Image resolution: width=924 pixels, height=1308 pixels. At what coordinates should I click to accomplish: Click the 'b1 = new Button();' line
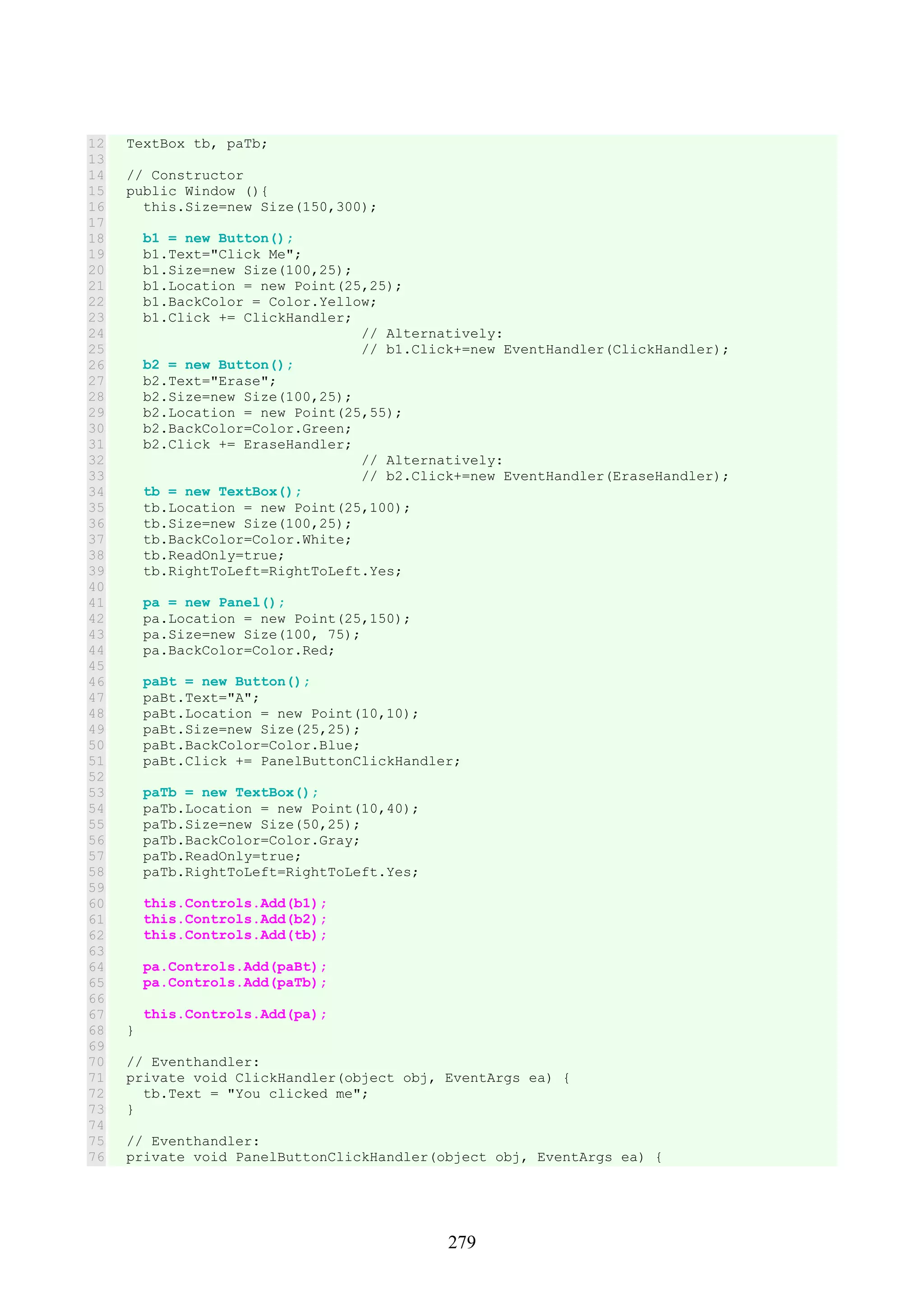point(217,238)
